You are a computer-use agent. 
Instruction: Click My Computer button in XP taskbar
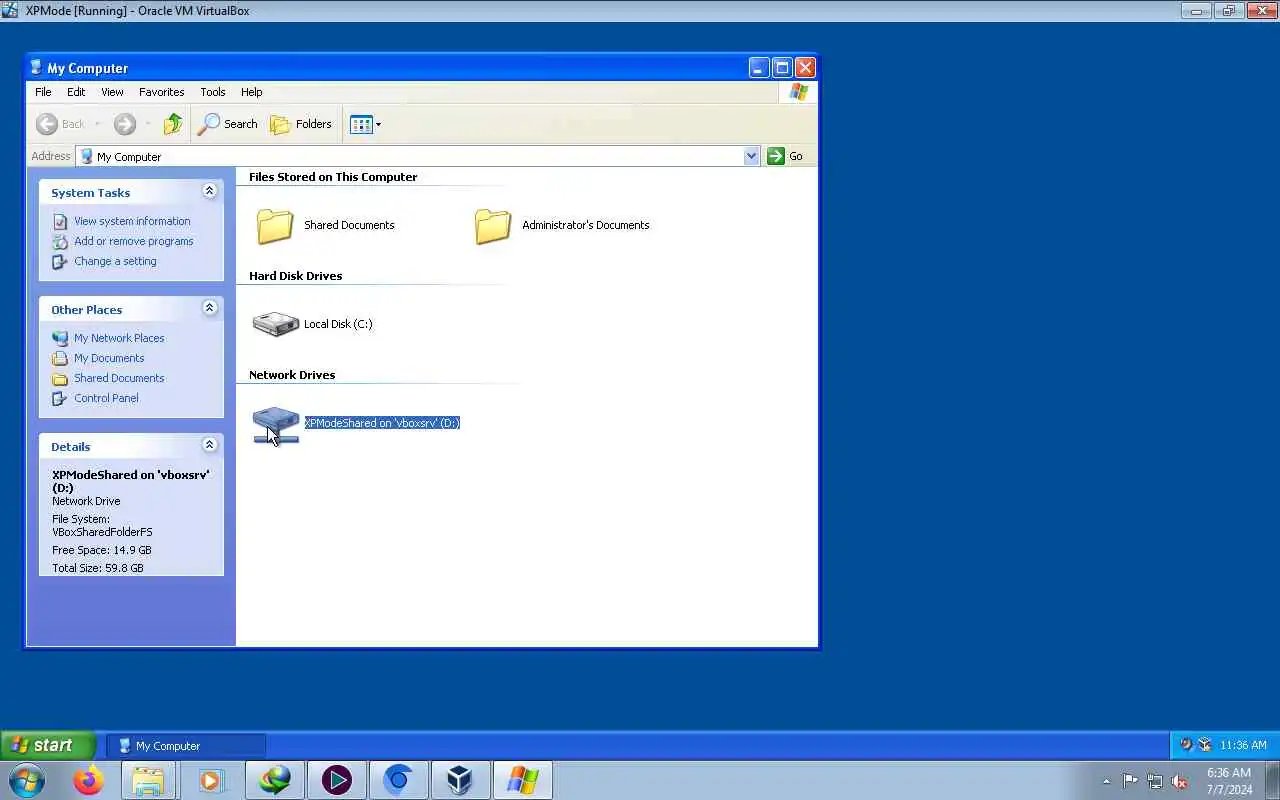pyautogui.click(x=186, y=746)
